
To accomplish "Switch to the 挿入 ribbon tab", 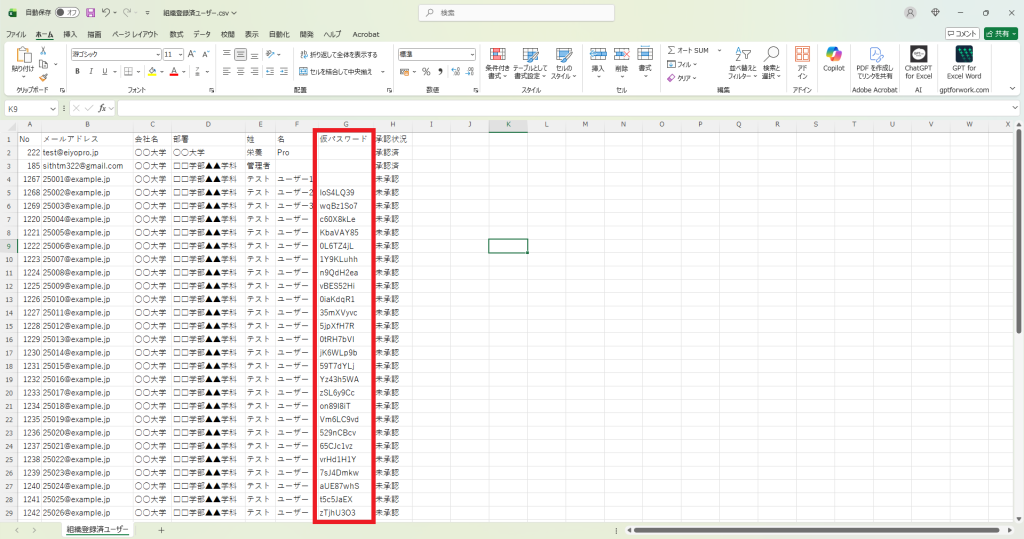I will (x=70, y=33).
